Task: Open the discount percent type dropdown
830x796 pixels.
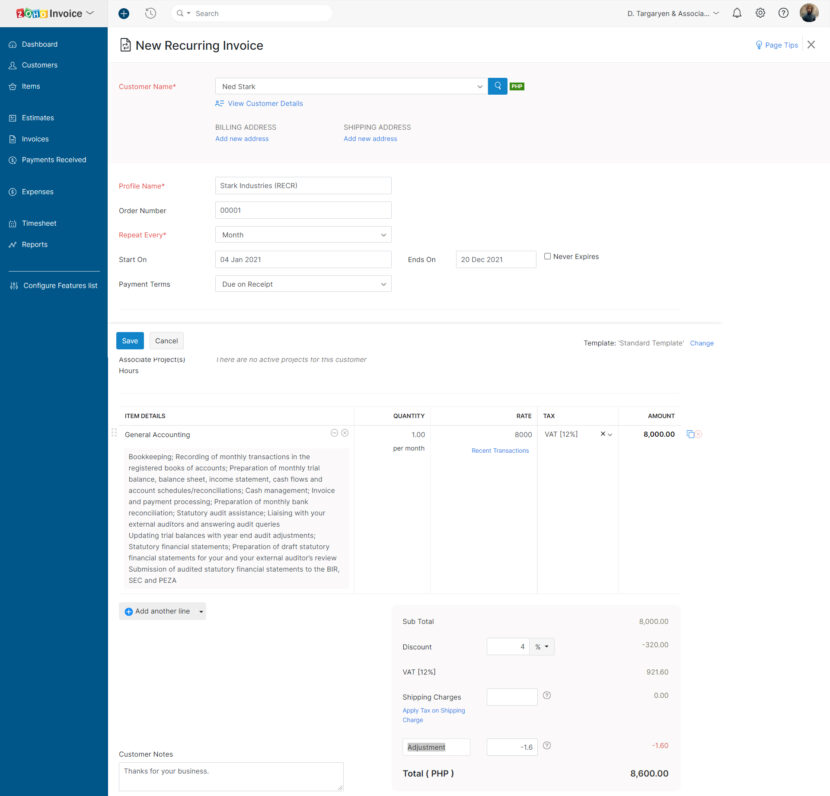Action: 540,646
